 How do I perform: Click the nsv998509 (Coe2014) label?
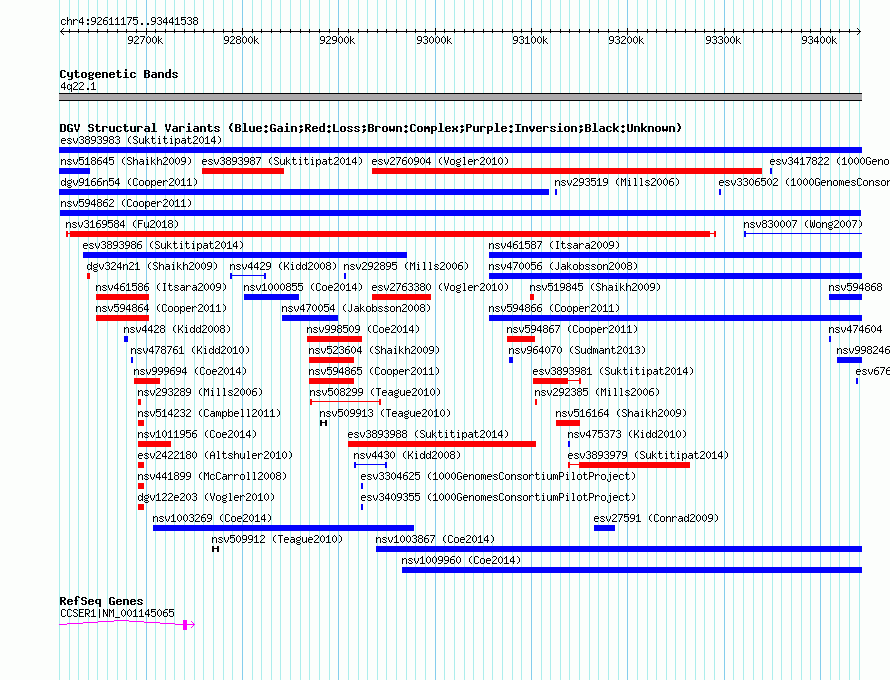click(x=363, y=329)
